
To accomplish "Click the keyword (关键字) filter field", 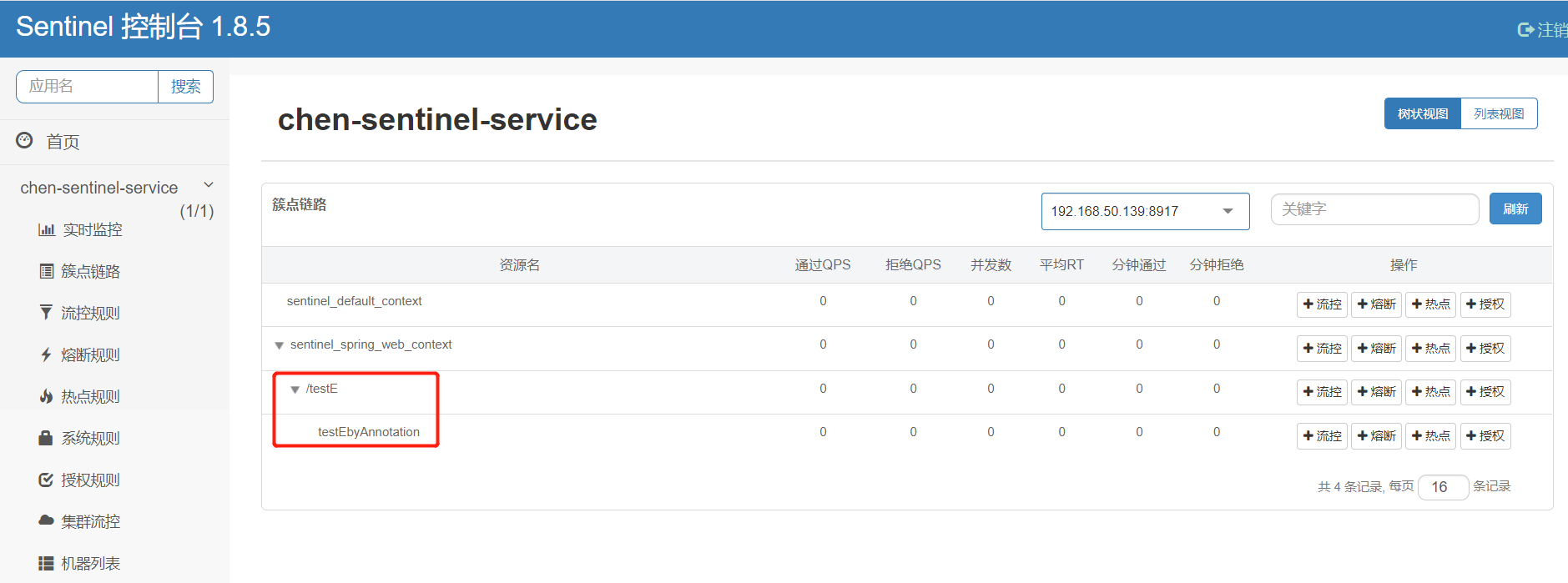I will coord(1374,209).
